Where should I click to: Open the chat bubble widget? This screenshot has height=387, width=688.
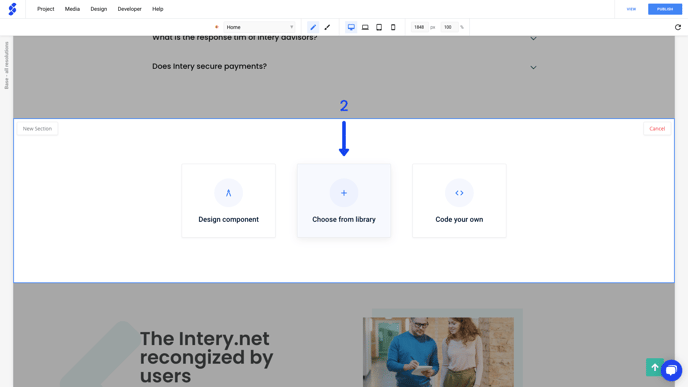point(671,370)
